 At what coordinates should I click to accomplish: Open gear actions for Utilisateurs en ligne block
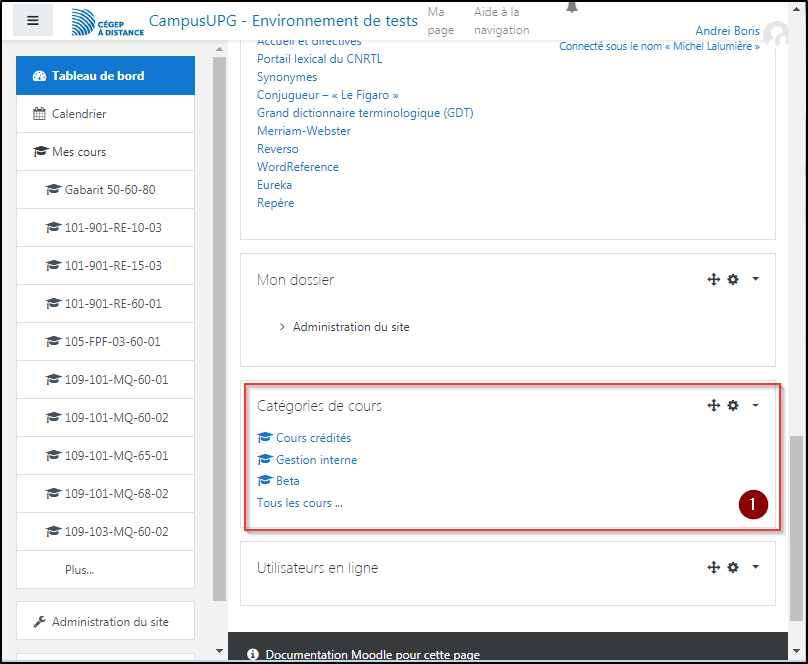pos(733,567)
